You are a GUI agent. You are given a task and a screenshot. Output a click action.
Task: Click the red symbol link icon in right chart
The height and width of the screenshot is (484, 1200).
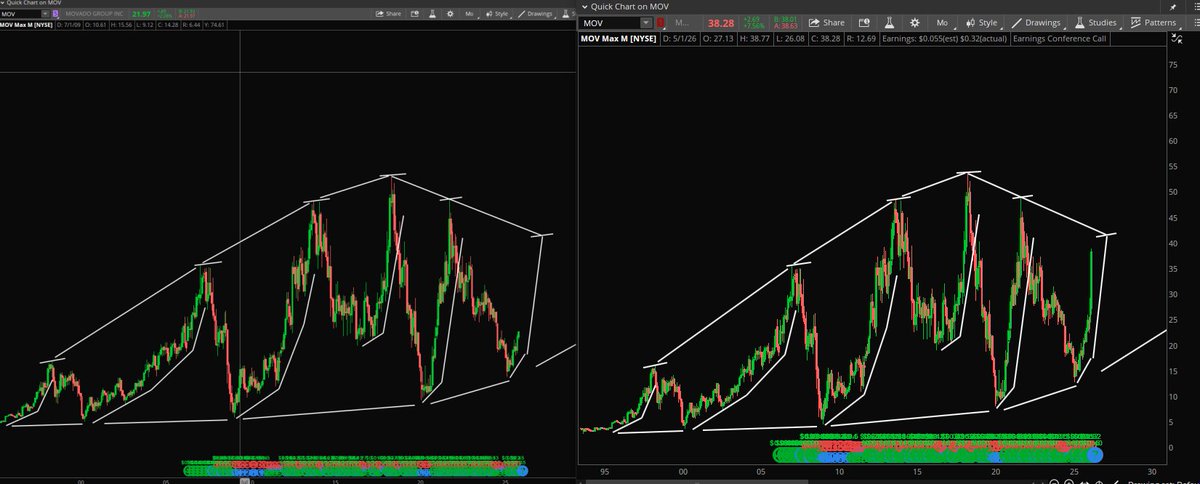coord(660,23)
